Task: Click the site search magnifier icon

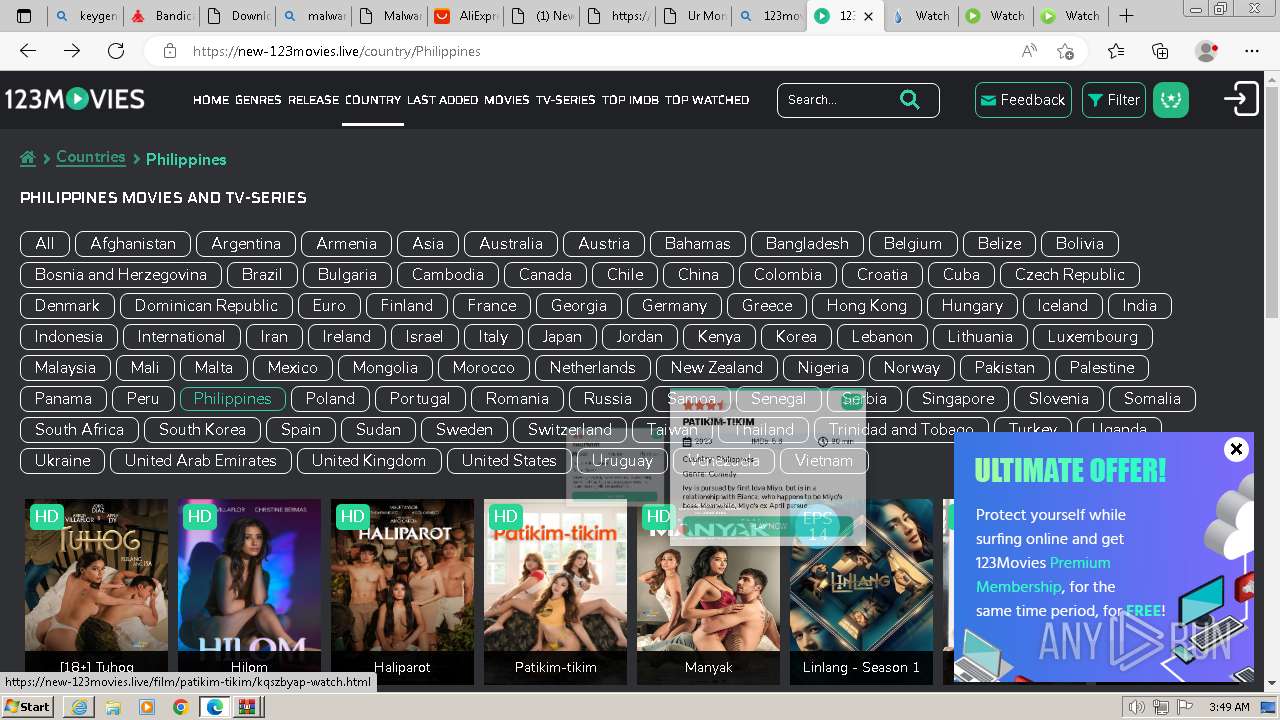Action: [909, 99]
